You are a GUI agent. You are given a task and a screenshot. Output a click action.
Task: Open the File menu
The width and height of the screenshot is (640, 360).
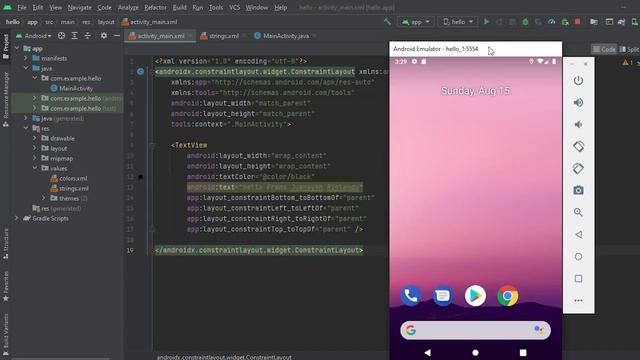(22, 7)
